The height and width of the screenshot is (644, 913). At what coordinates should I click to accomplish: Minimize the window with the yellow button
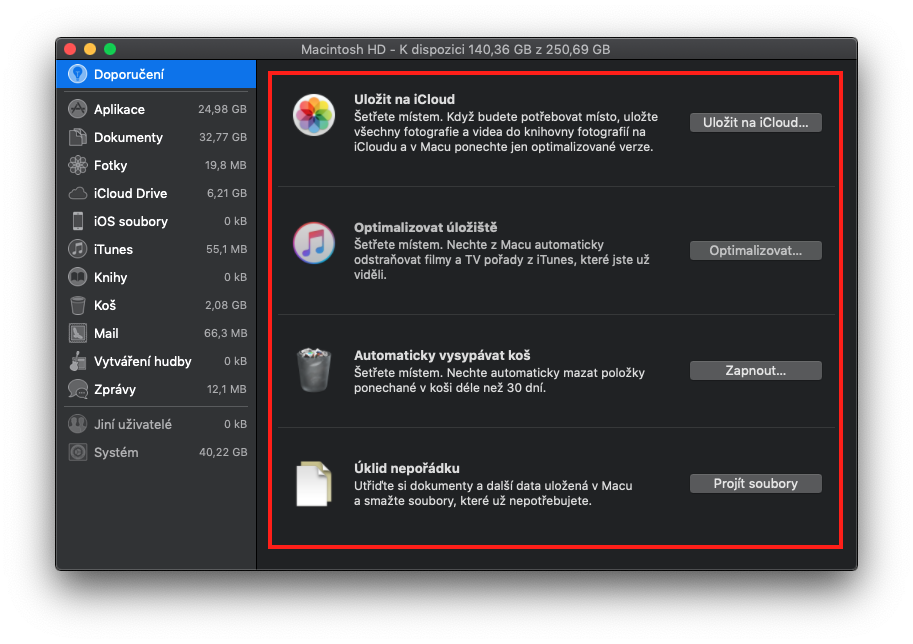click(x=90, y=49)
